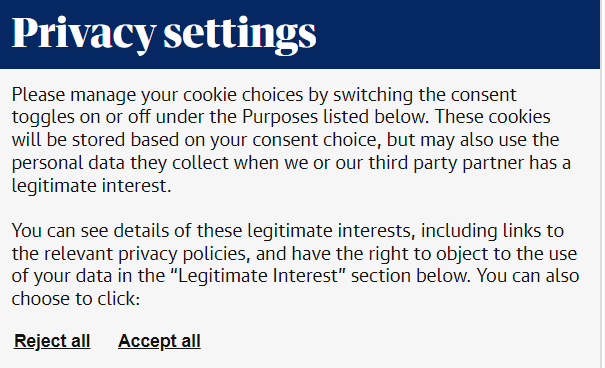Click the word Purposes in first paragraph
The height and width of the screenshot is (368, 605).
point(280,117)
